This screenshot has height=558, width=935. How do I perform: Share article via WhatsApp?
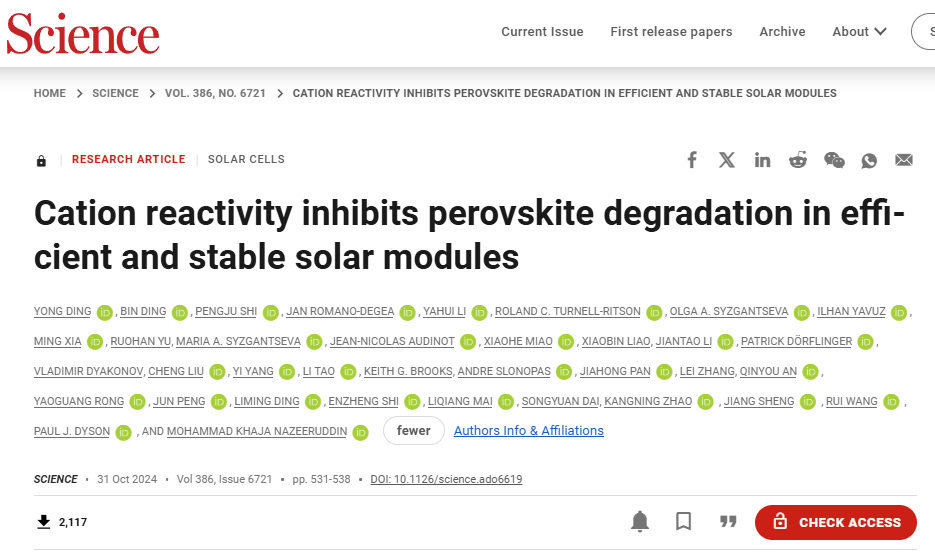(x=869, y=160)
